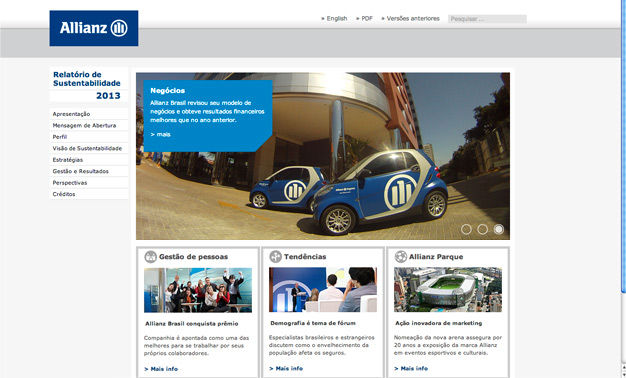The width and height of the screenshot is (626, 378).
Task: Select the first carousel slide indicator
Action: pyautogui.click(x=466, y=229)
